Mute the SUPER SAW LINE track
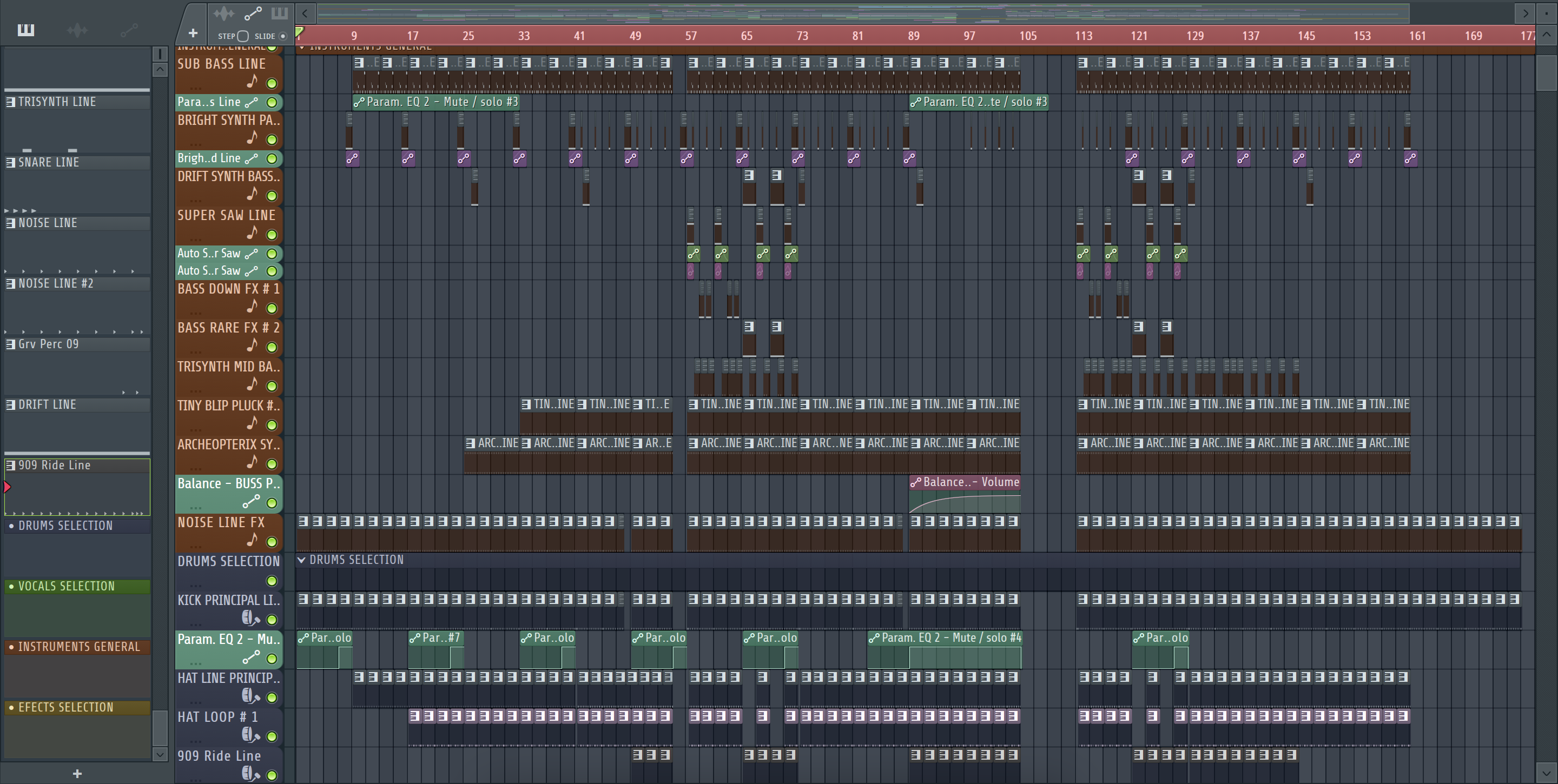This screenshot has width=1558, height=784. [x=272, y=235]
